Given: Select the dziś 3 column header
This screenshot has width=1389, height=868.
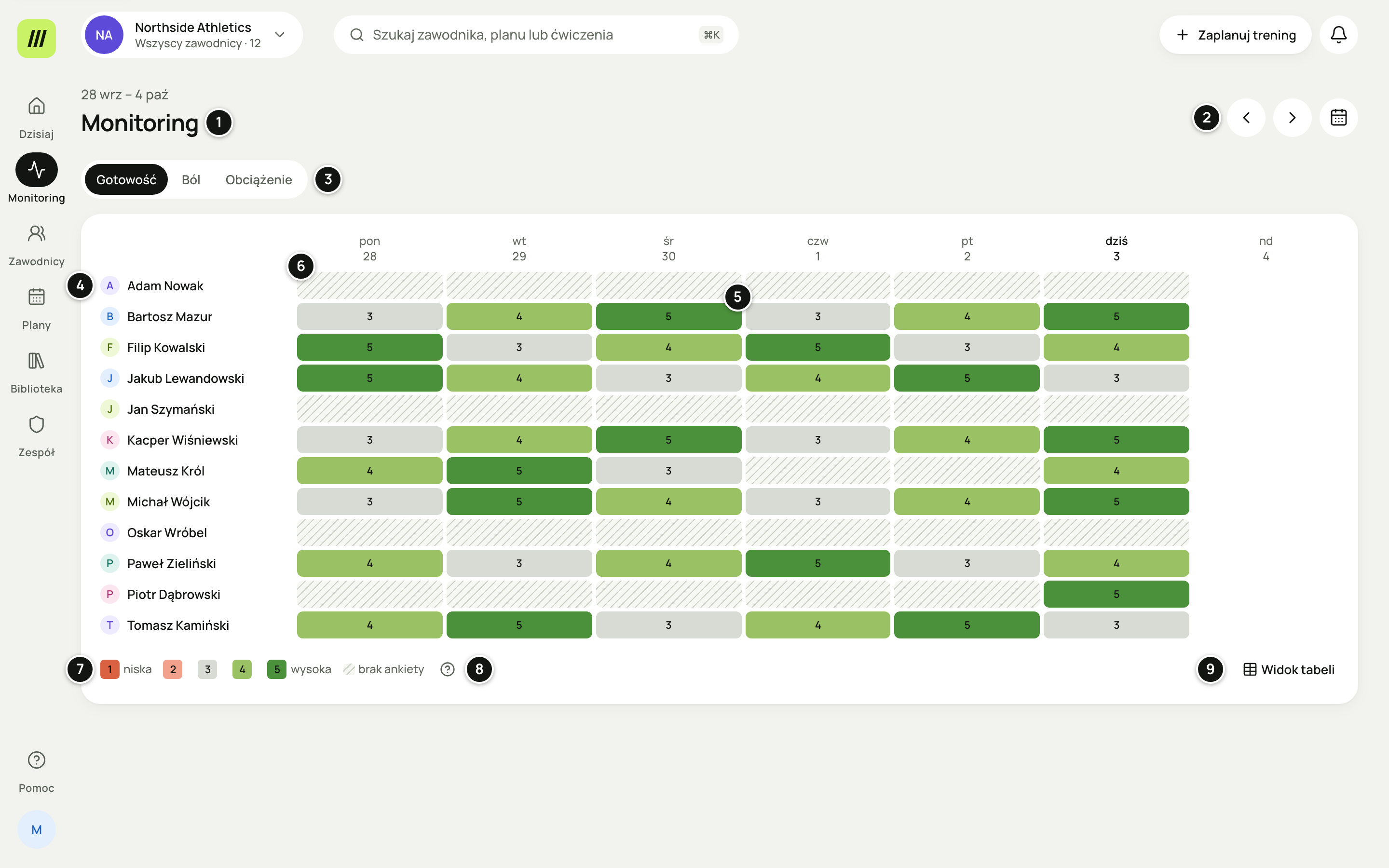Looking at the screenshot, I should click(1116, 248).
